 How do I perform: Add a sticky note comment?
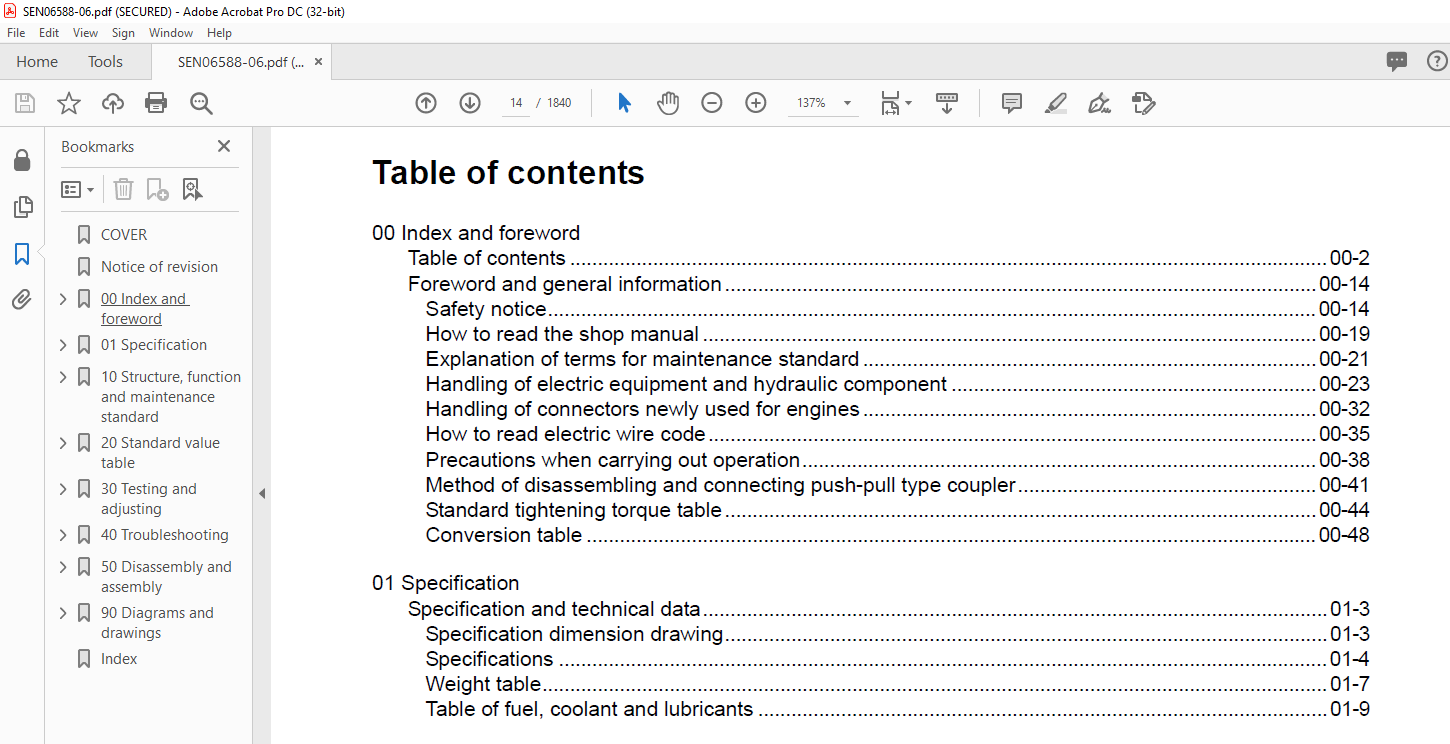(x=1012, y=103)
